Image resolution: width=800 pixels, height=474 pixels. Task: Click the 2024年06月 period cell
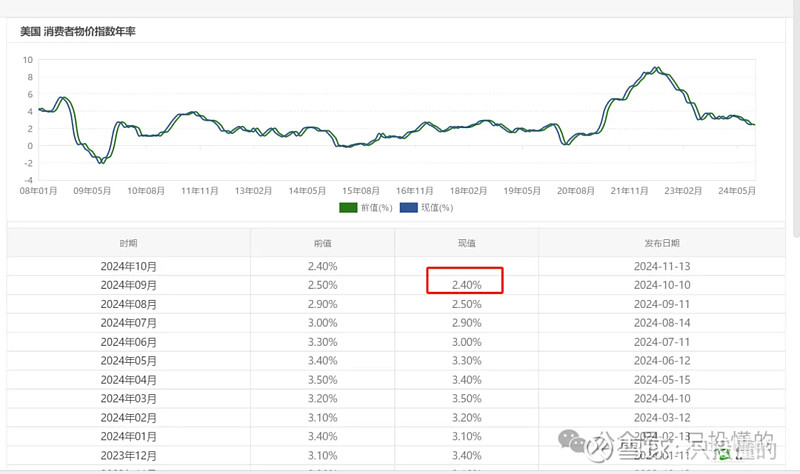coord(129,342)
